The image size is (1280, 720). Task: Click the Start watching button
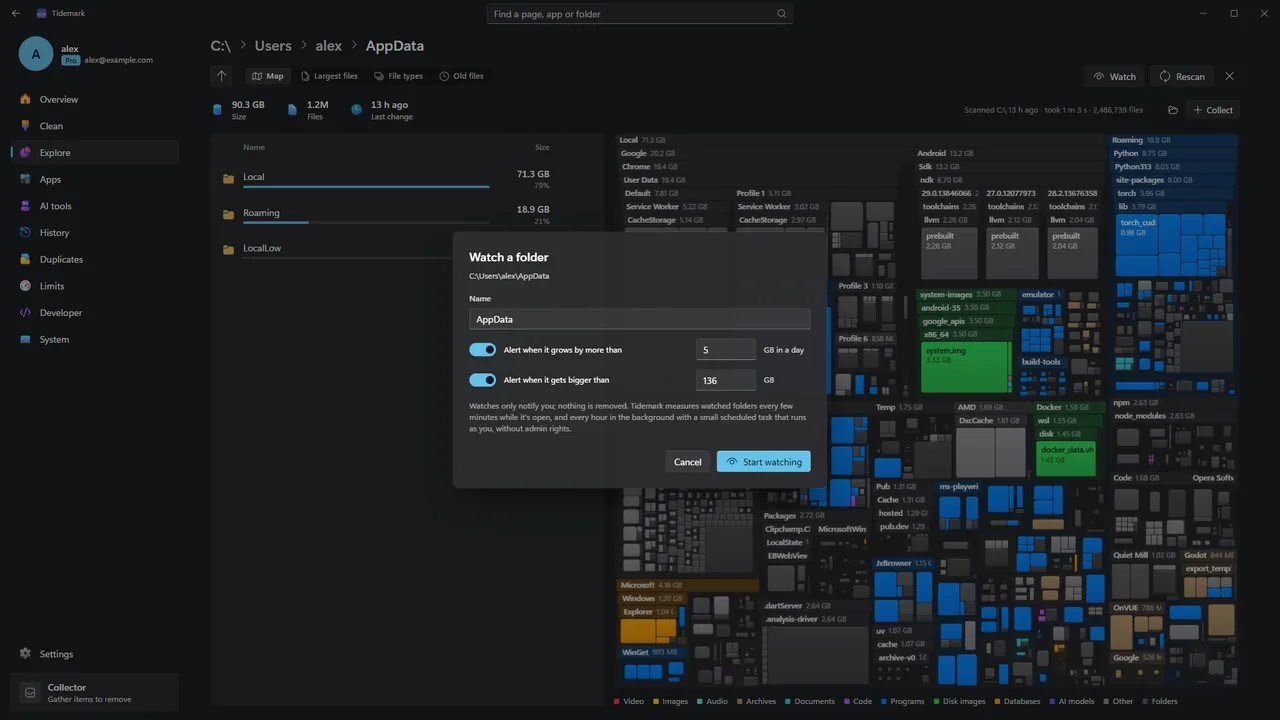(x=764, y=462)
